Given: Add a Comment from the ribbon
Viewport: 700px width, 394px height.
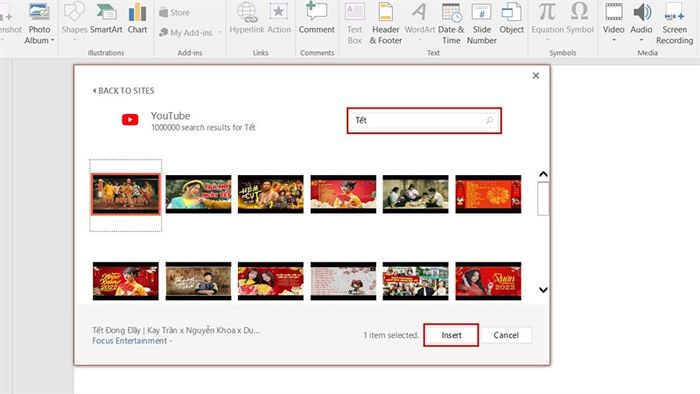Looking at the screenshot, I should coord(317,19).
